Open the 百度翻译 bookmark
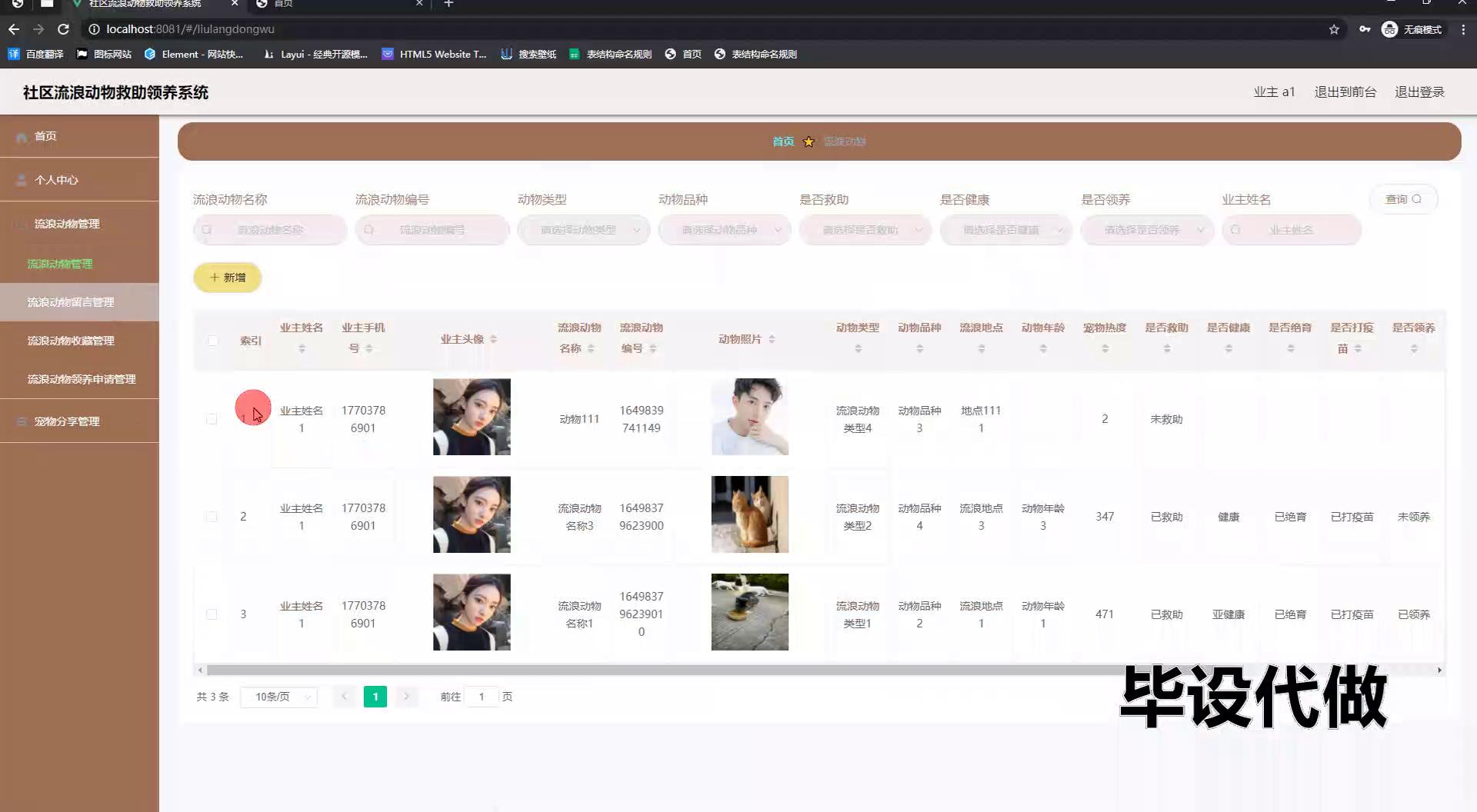 coord(35,54)
